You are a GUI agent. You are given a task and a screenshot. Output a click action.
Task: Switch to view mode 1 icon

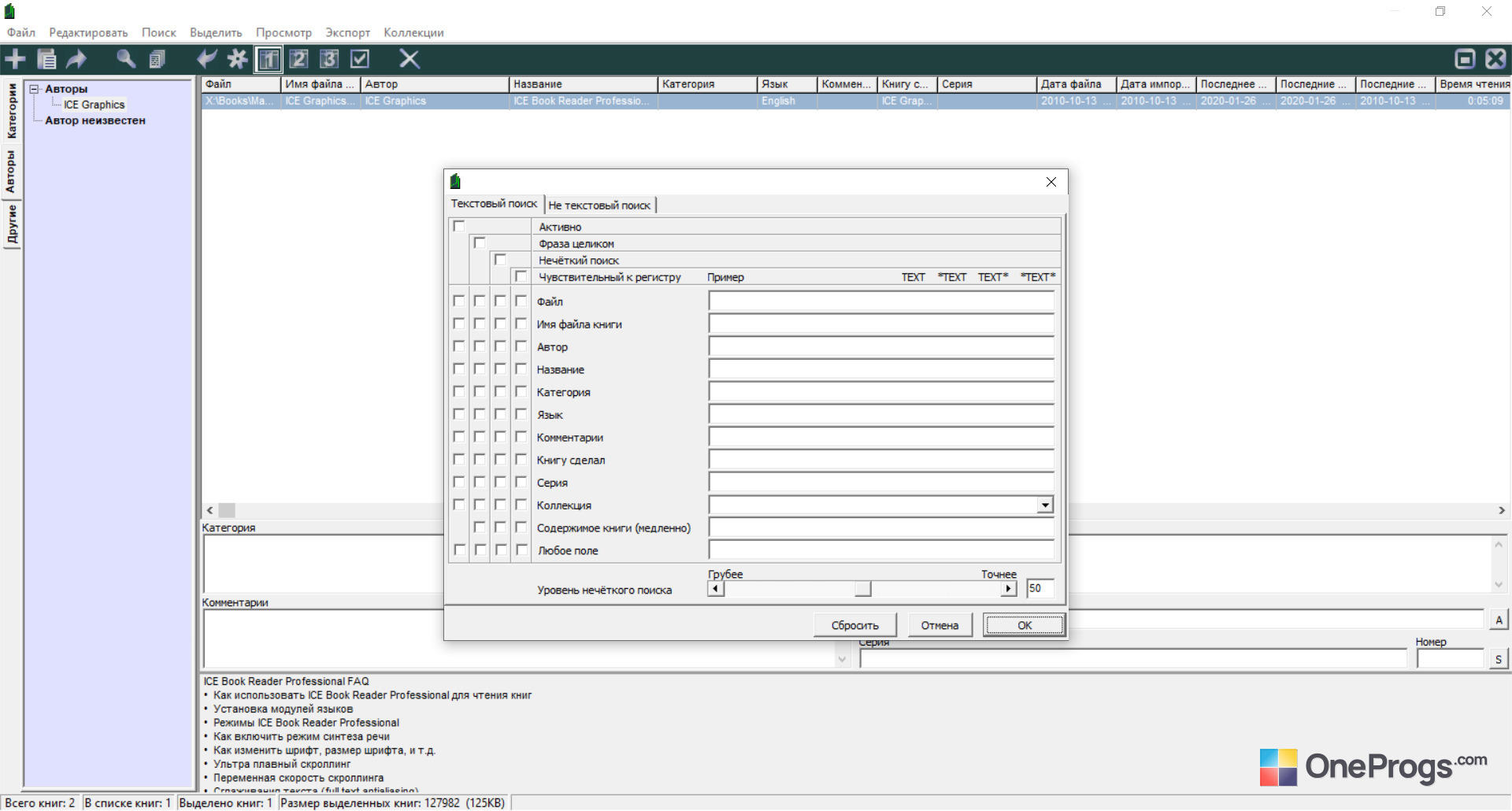pos(269,59)
